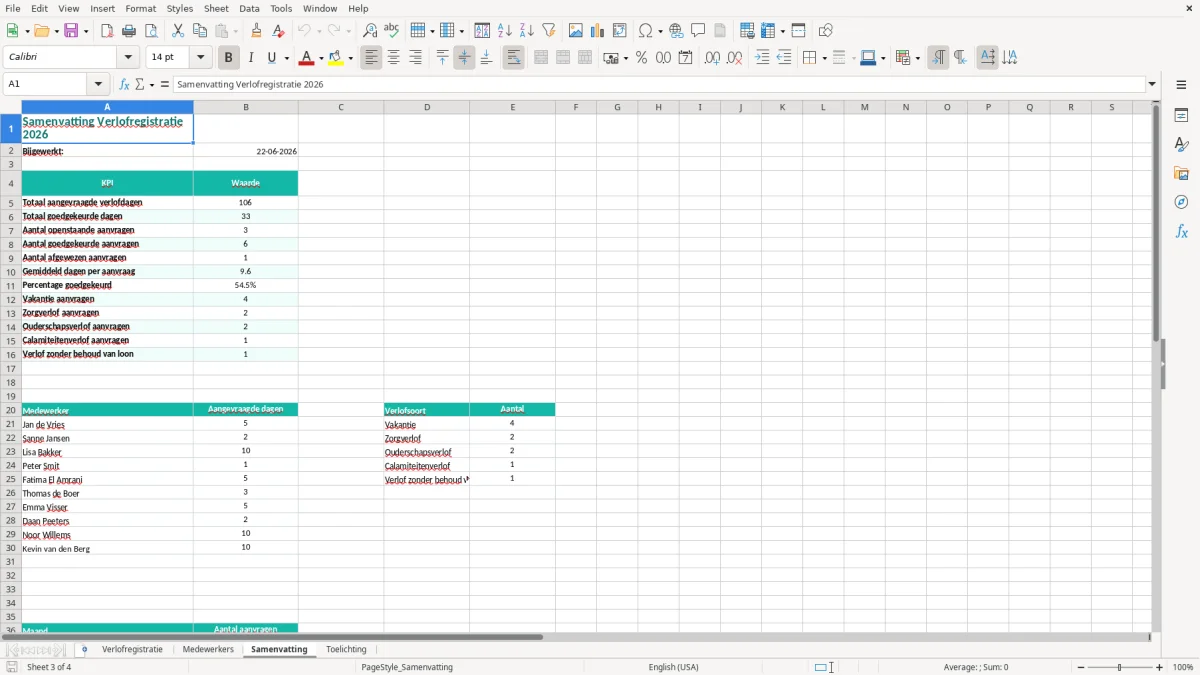Click the Insert Hyperlink icon
The image size is (1200, 675).
(x=677, y=31)
